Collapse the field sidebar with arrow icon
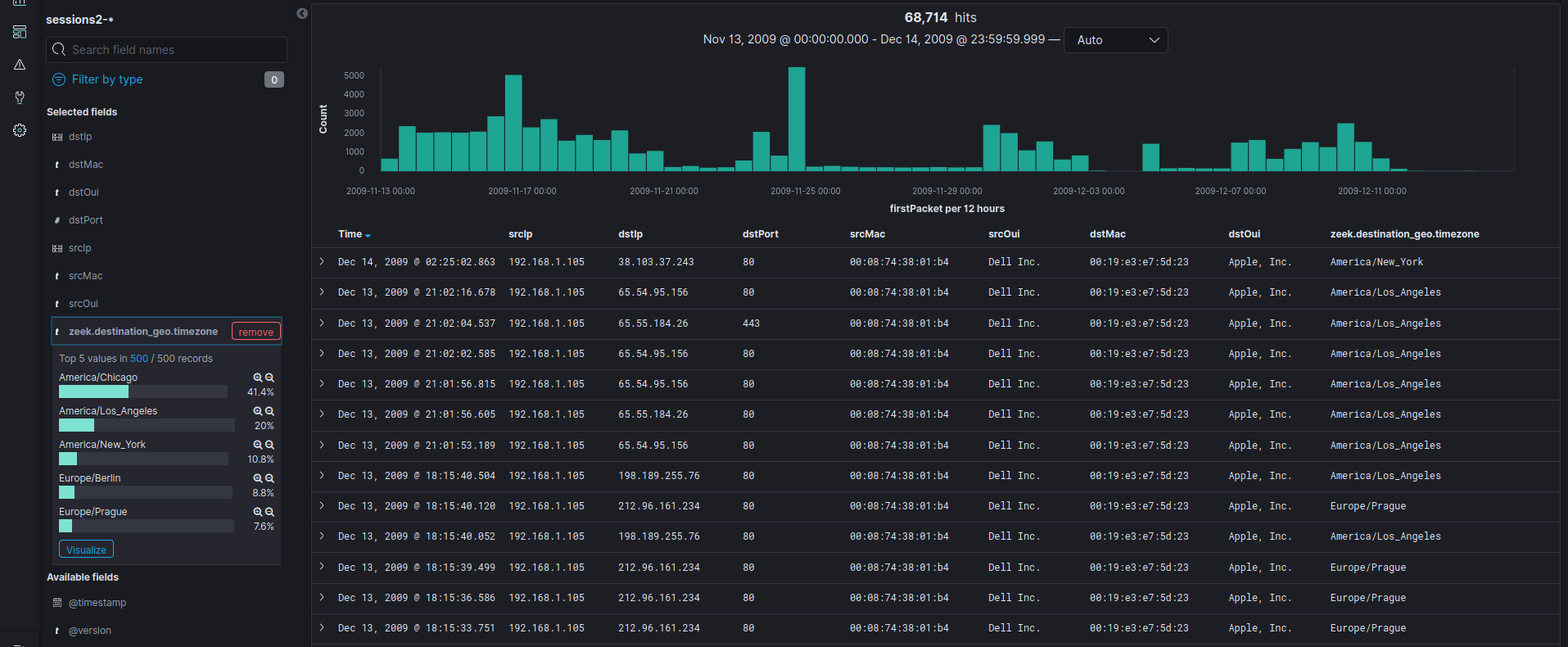 (x=302, y=13)
